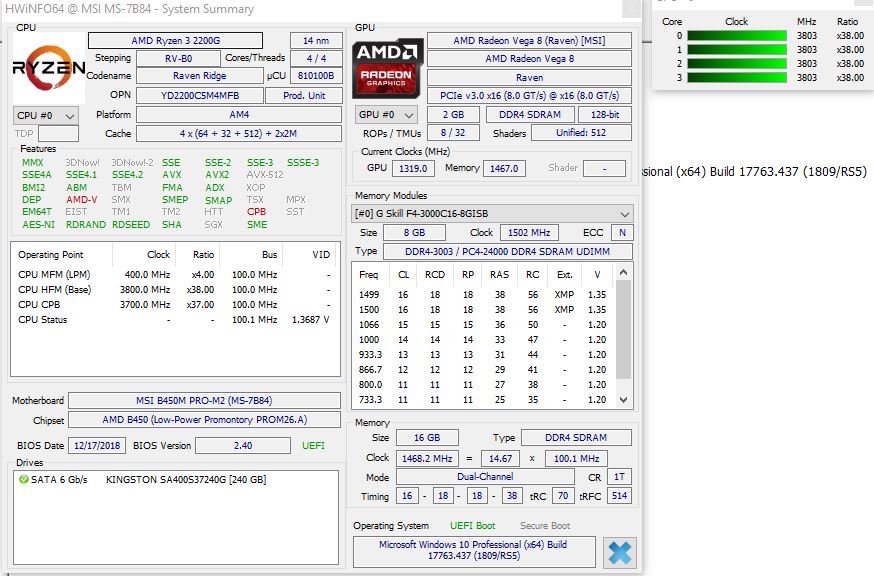Select the CPU MFM (LPM) row

pyautogui.click(x=175, y=274)
